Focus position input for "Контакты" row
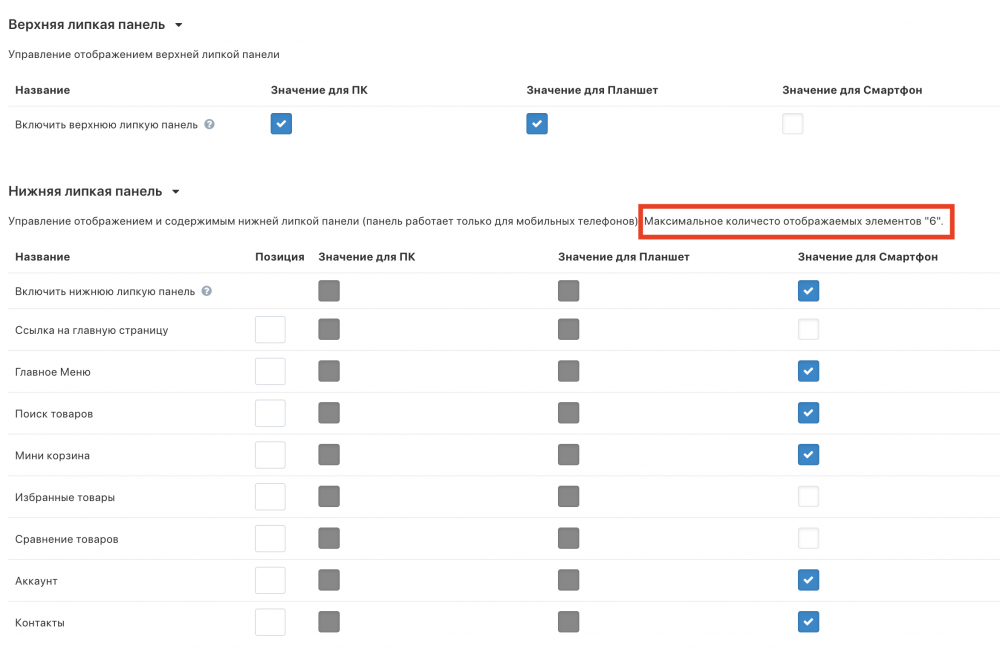The image size is (1000, 655). pos(270,622)
